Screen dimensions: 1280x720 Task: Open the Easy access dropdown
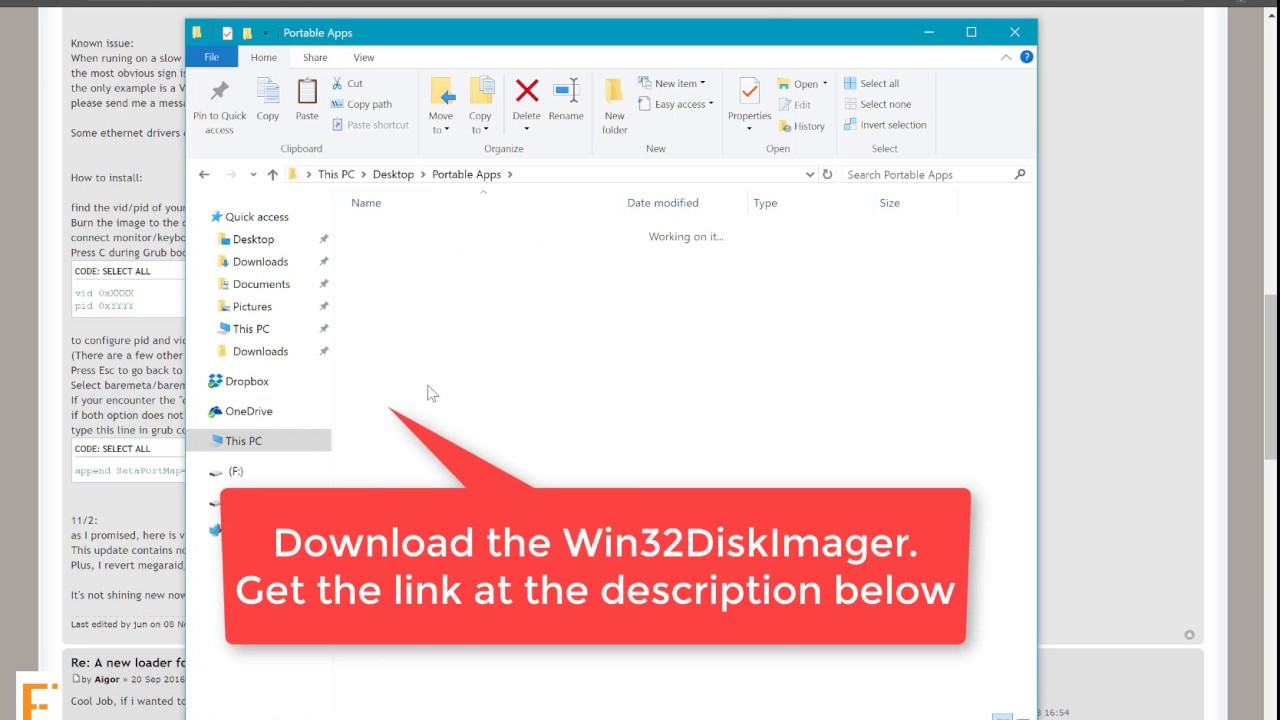(675, 104)
